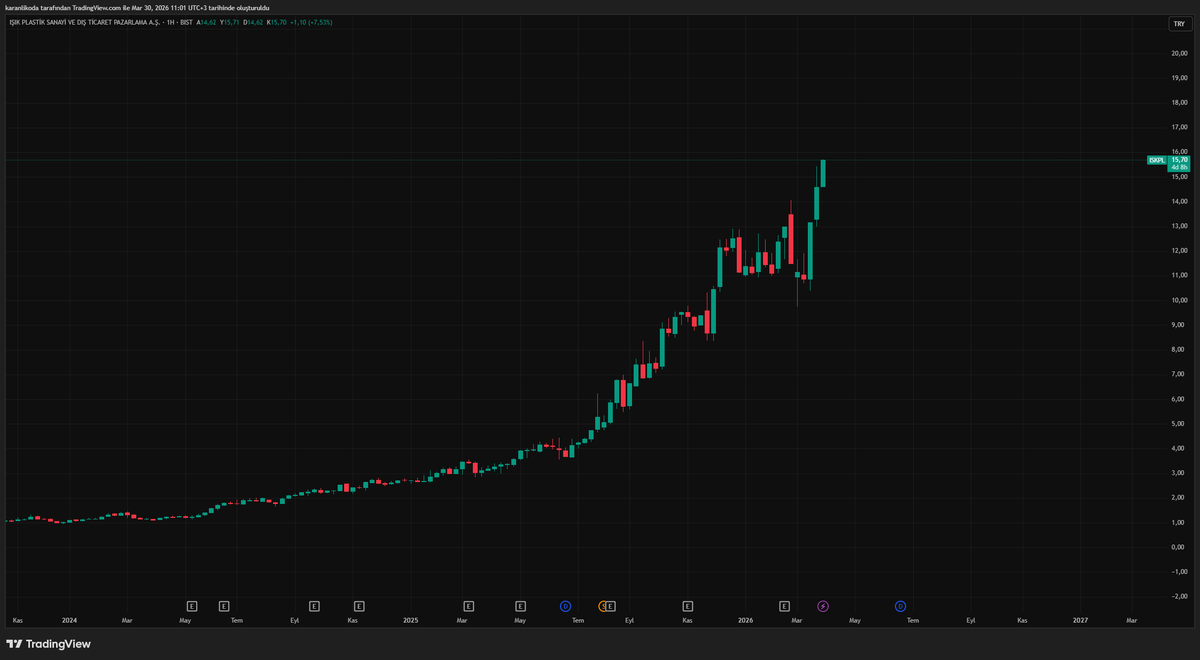The image size is (1200, 660).
Task: Click the purple lightning event marker
Action: (x=823, y=606)
